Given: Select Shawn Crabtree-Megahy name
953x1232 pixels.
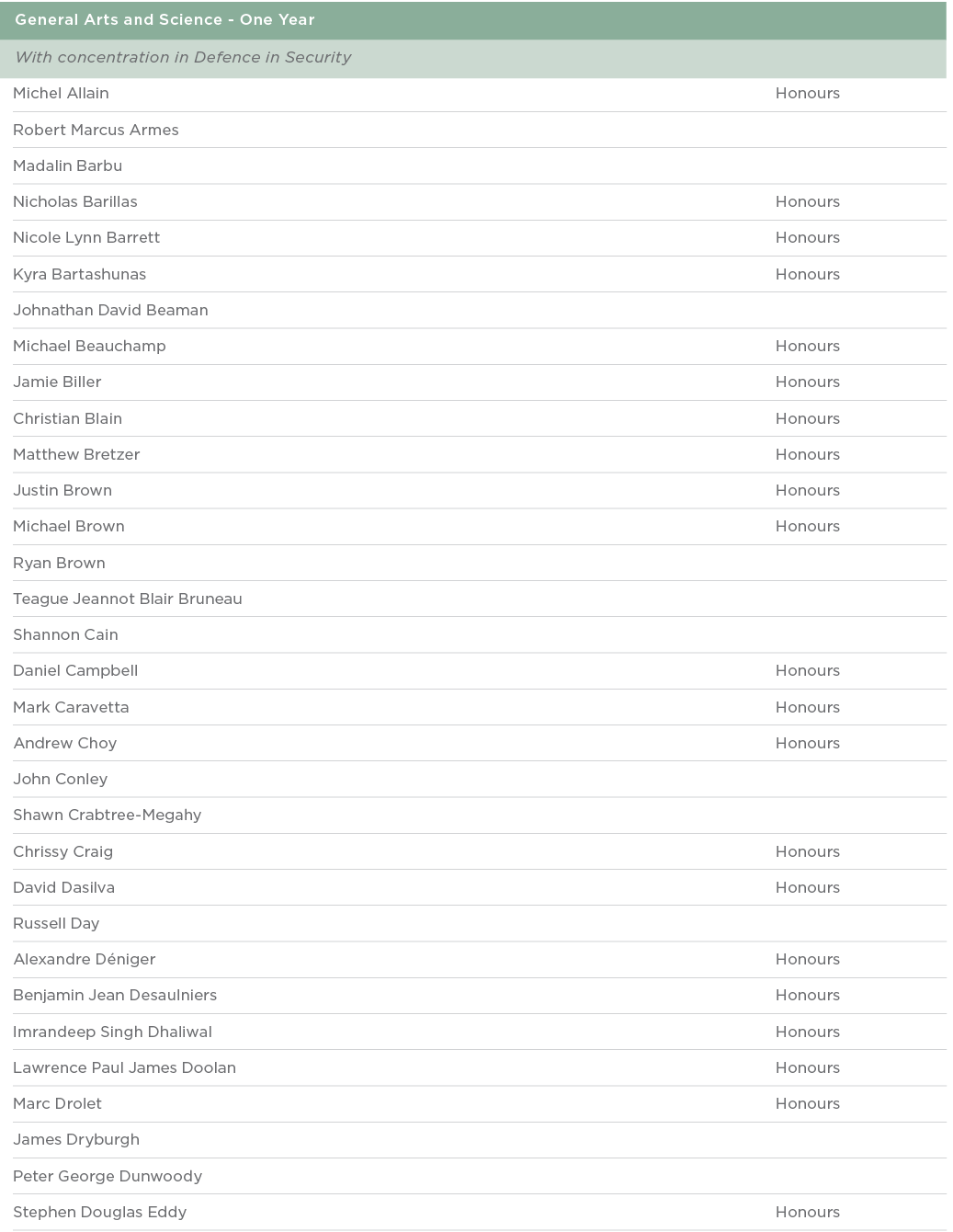Looking at the screenshot, I should [107, 815].
